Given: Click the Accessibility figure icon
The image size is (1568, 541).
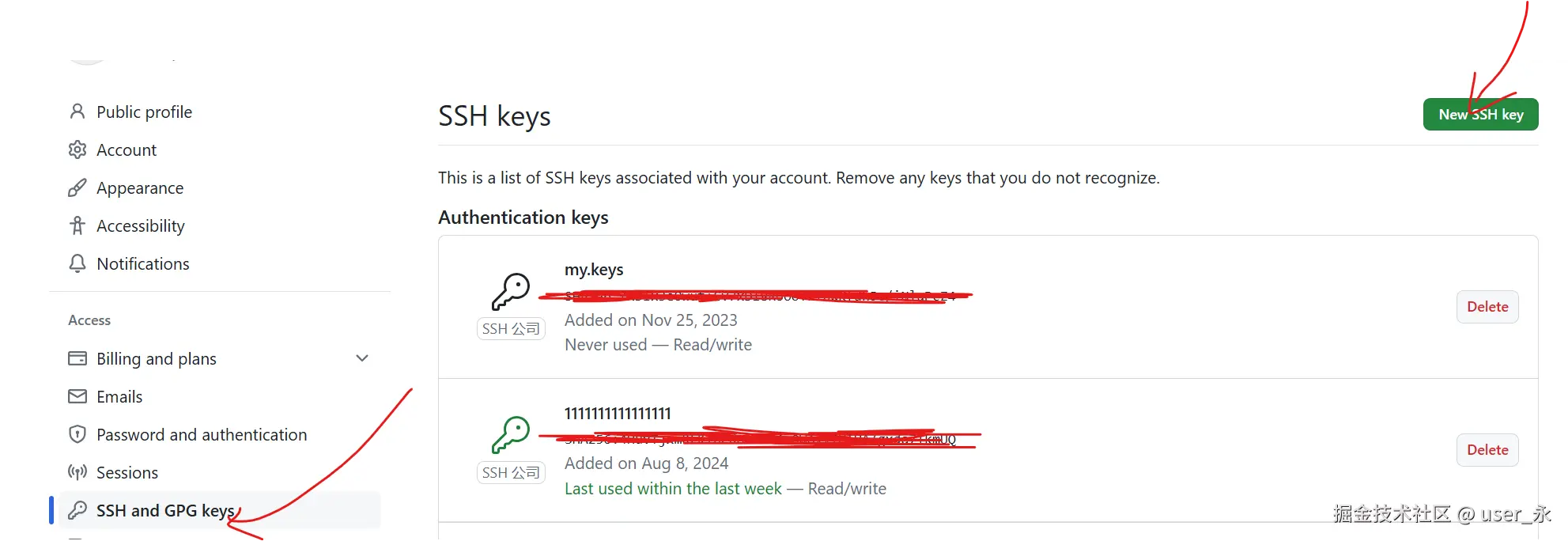Looking at the screenshot, I should (77, 225).
